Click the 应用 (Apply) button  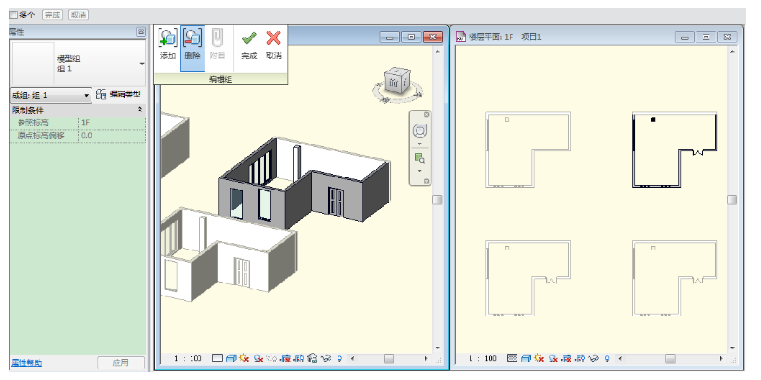click(x=121, y=363)
